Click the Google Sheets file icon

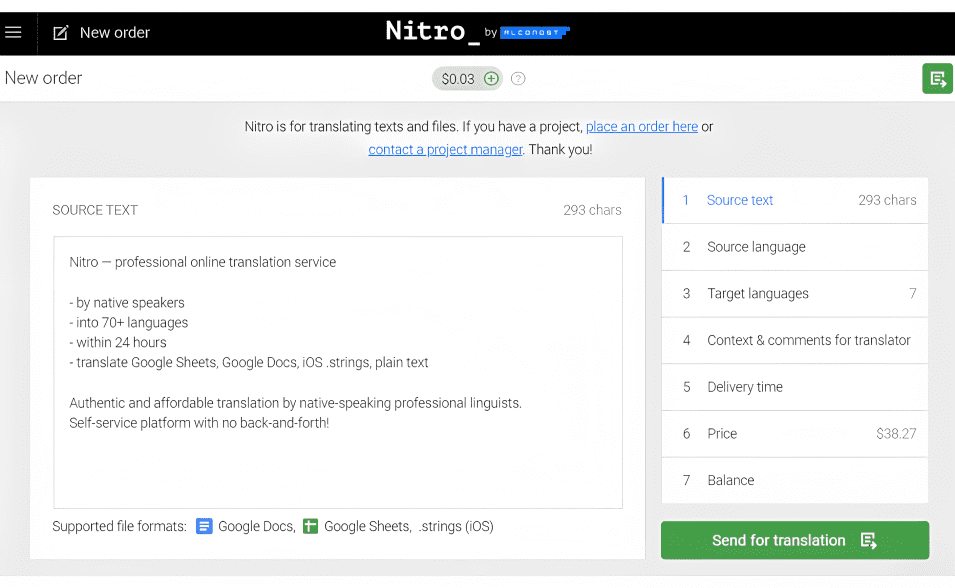click(x=310, y=526)
